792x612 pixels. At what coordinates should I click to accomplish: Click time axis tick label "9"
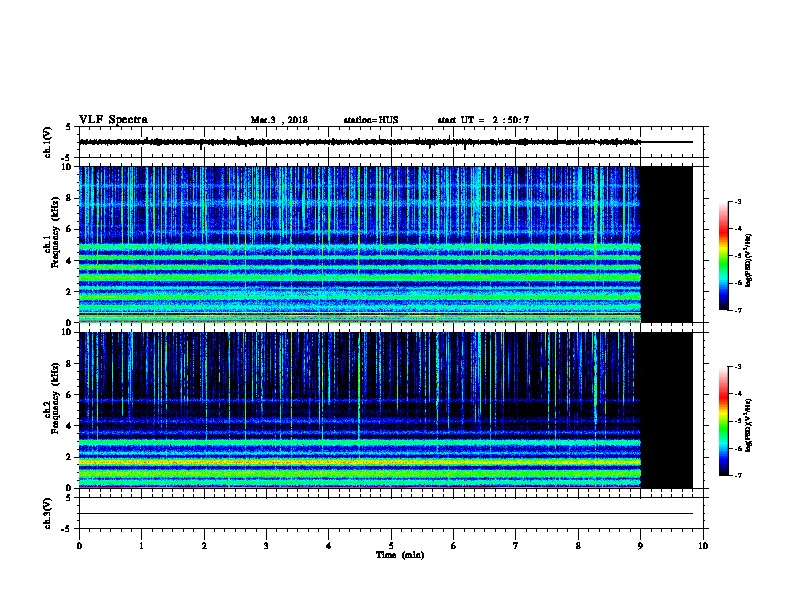[x=640, y=546]
